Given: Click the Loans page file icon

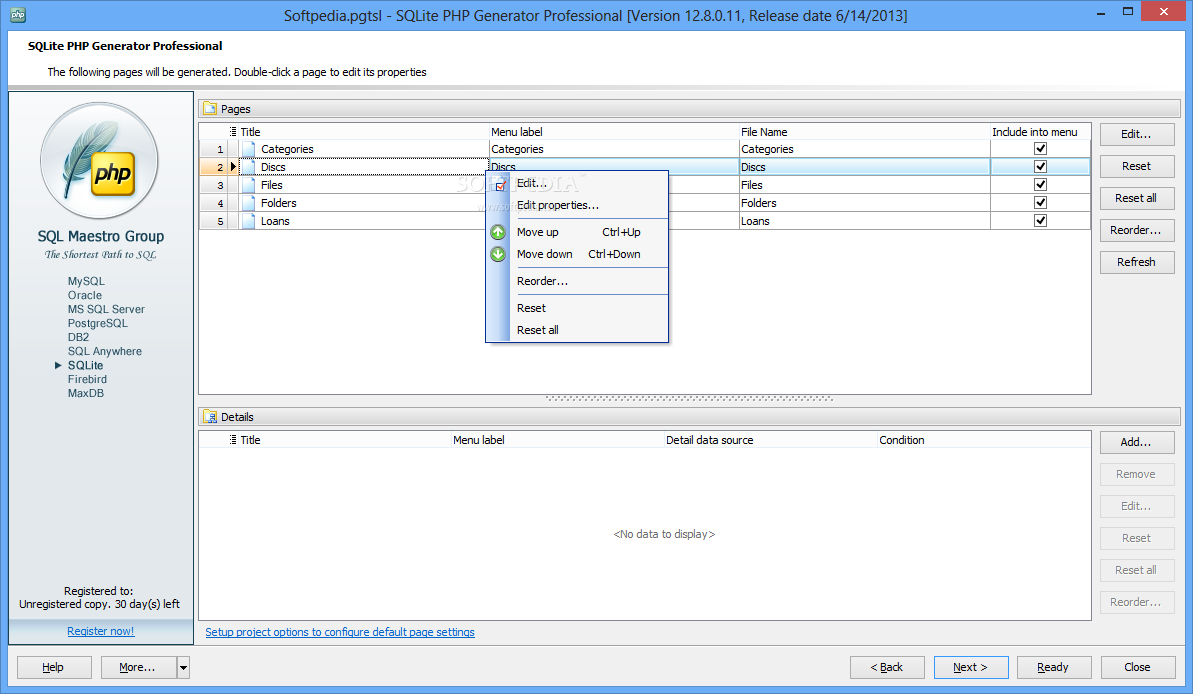Looking at the screenshot, I should click(x=249, y=221).
